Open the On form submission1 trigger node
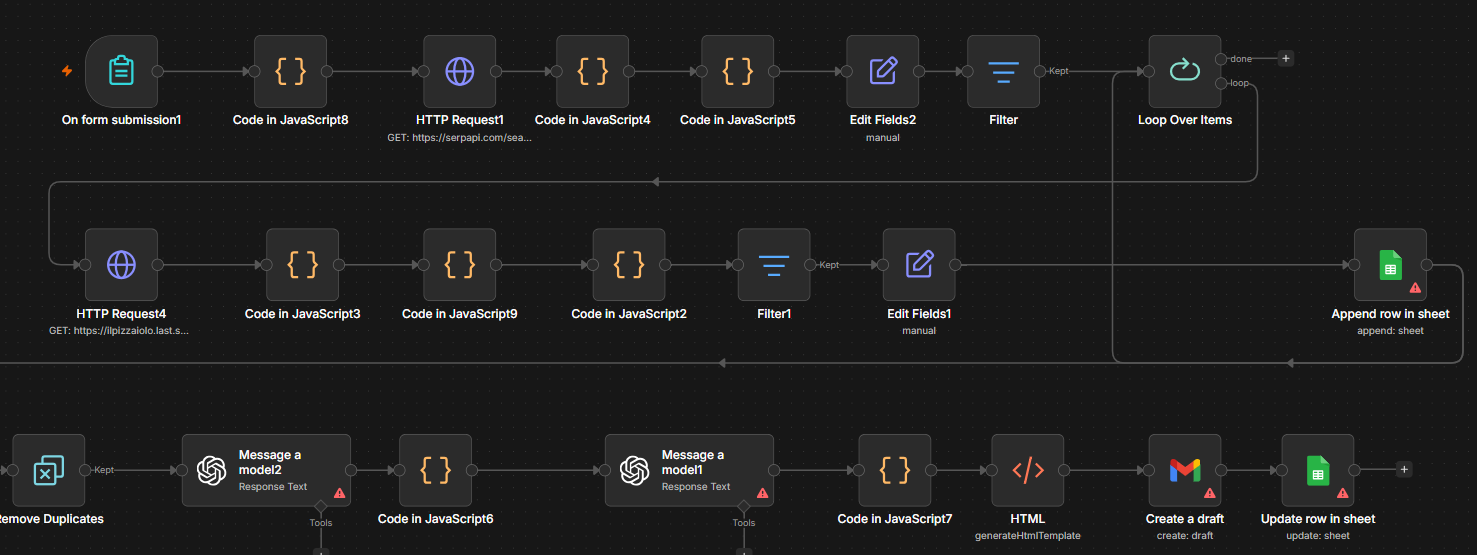Image resolution: width=1477 pixels, height=555 pixels. point(122,72)
